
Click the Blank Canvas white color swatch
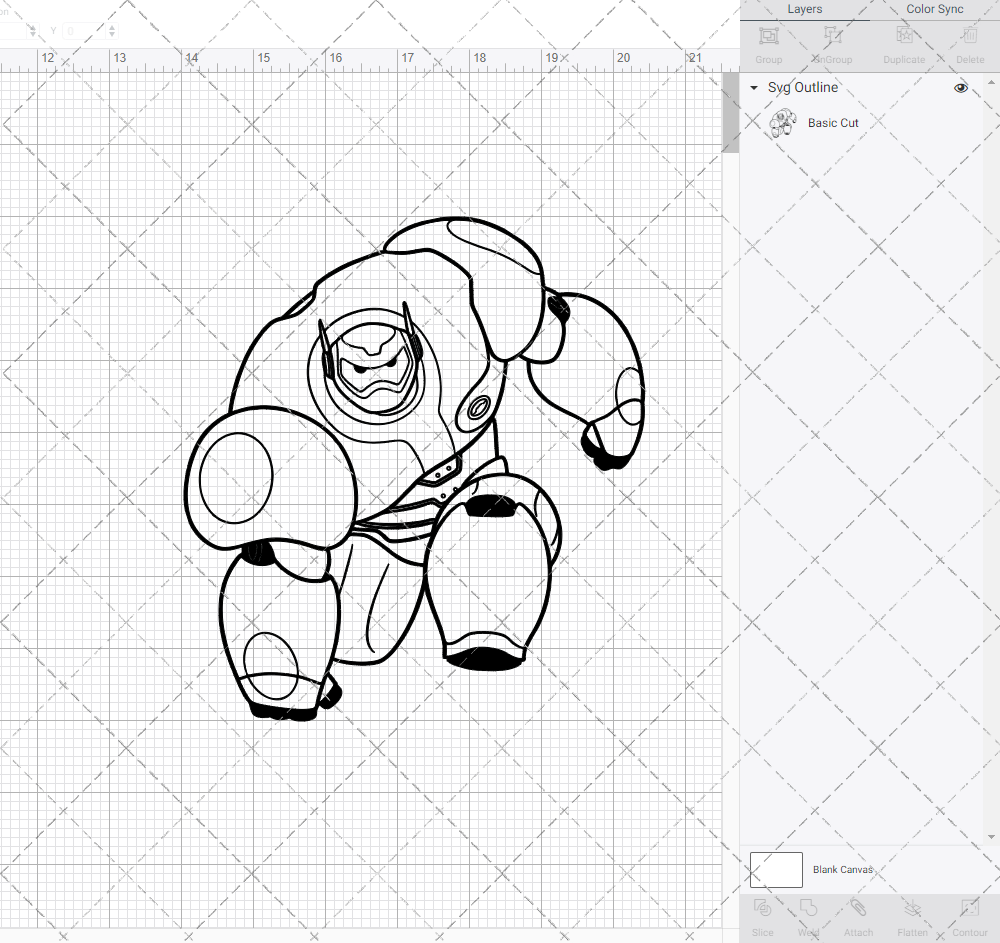pos(776,870)
